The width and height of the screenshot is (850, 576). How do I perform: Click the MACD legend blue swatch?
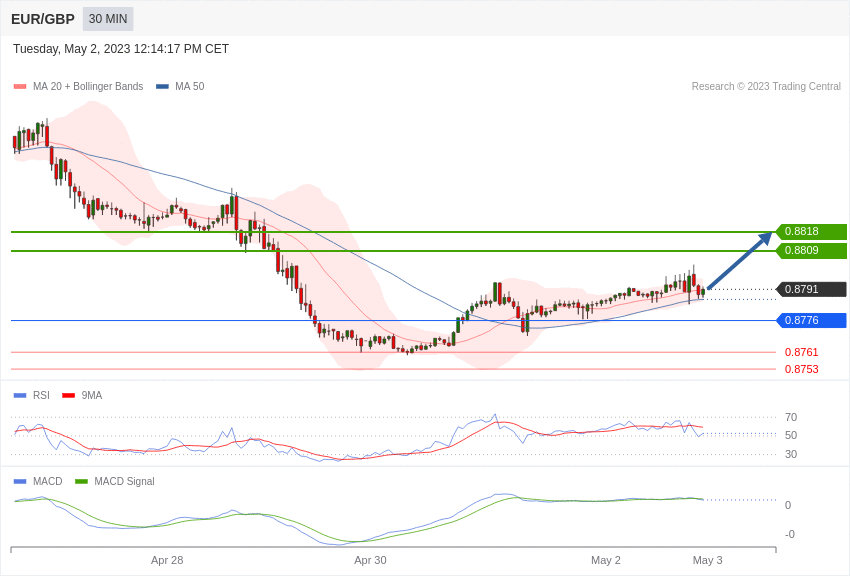pos(20,481)
